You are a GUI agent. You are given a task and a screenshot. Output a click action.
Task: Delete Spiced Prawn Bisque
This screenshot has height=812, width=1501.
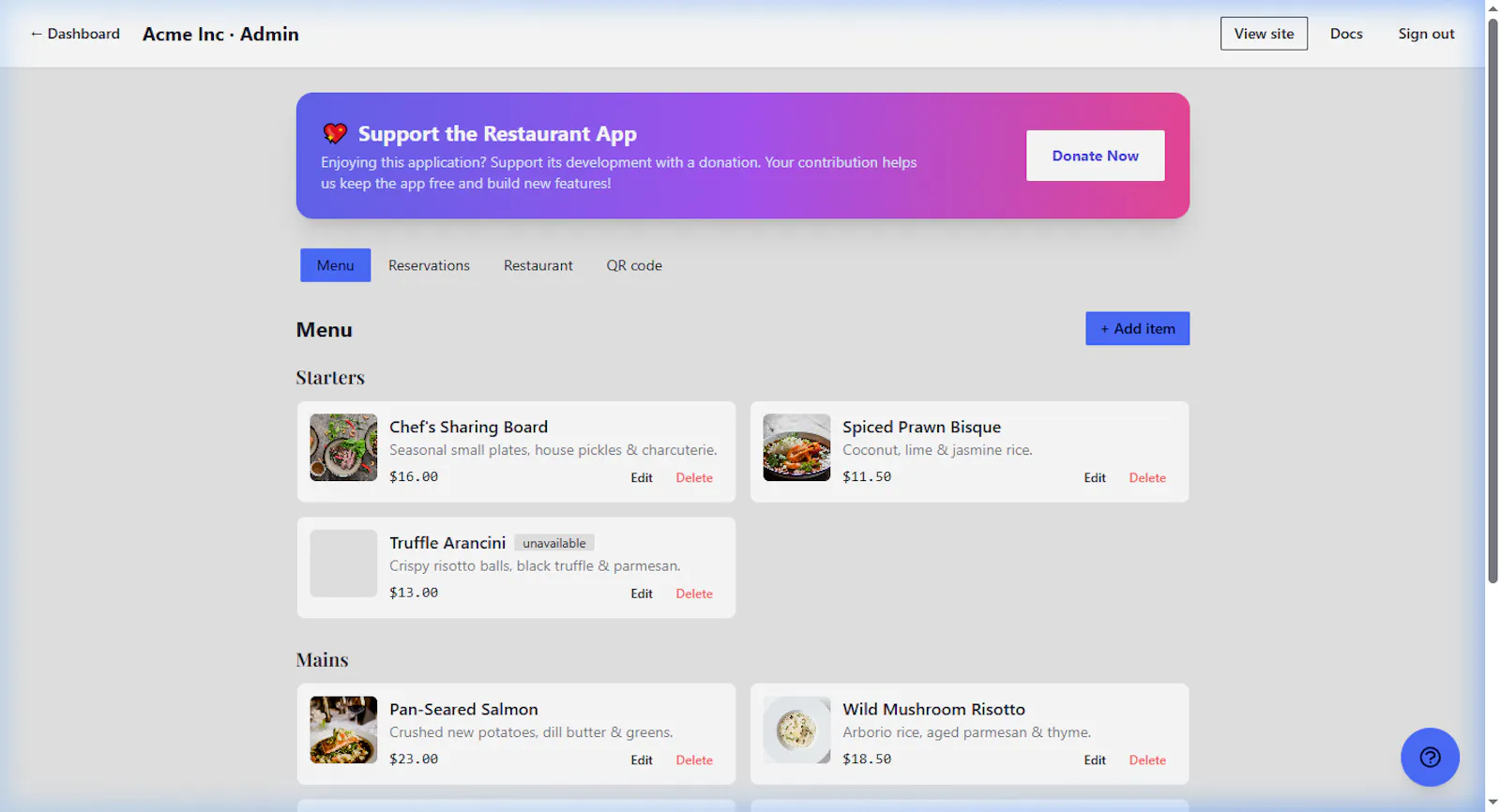(x=1147, y=477)
